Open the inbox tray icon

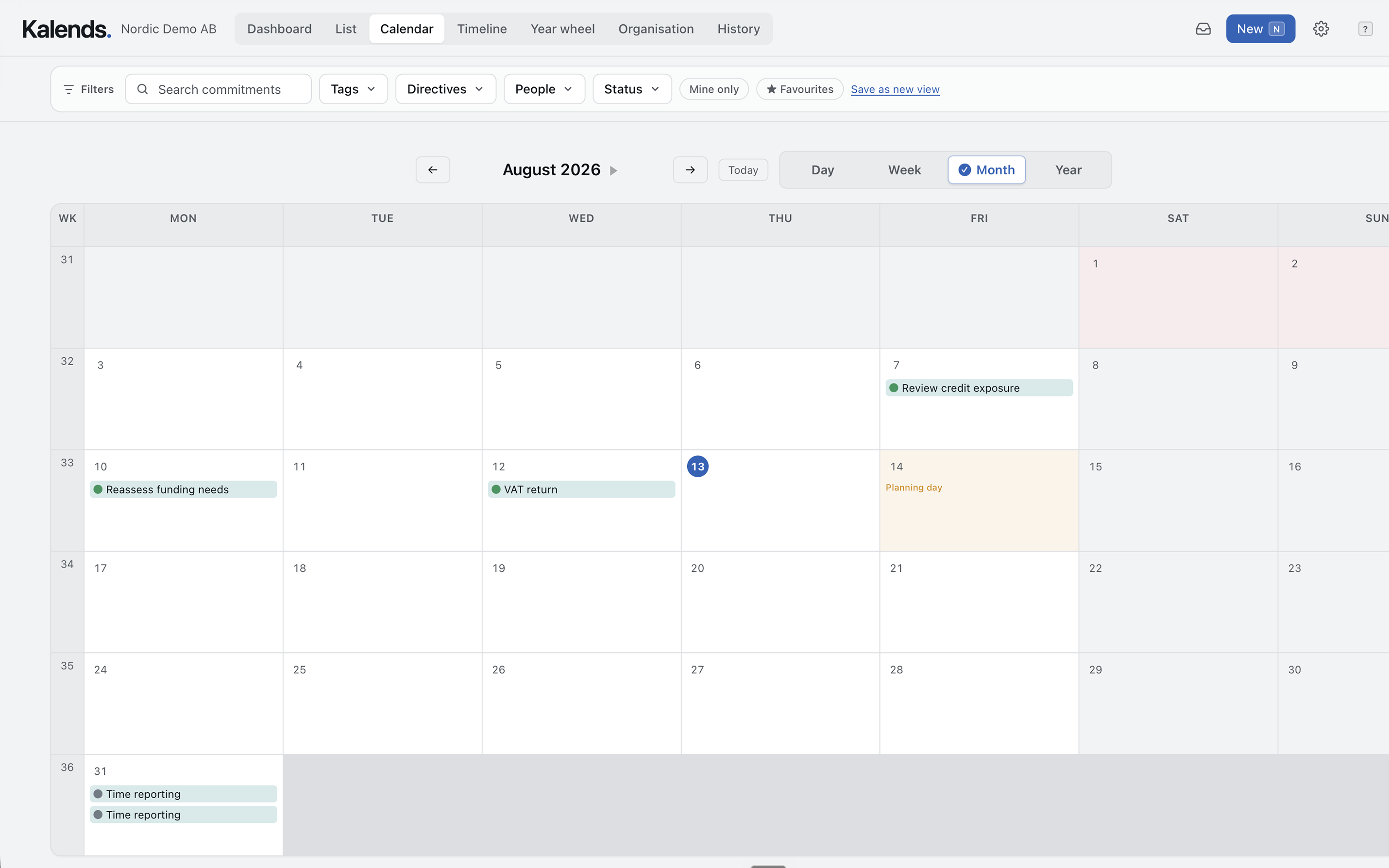point(1203,29)
